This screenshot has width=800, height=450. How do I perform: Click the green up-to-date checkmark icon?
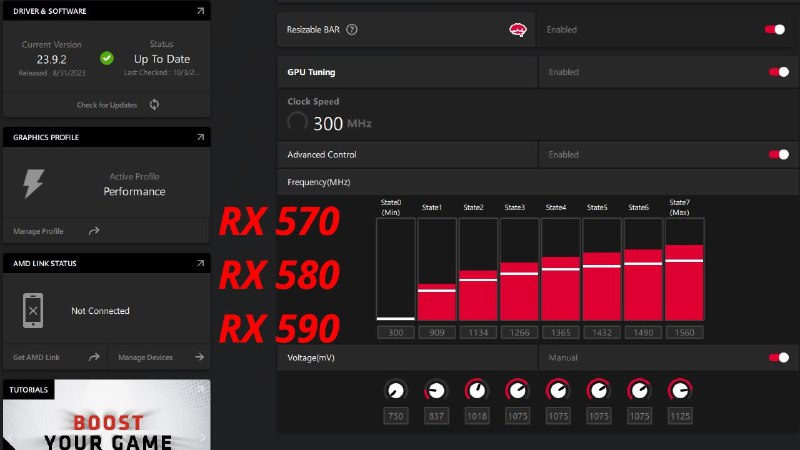click(x=107, y=58)
